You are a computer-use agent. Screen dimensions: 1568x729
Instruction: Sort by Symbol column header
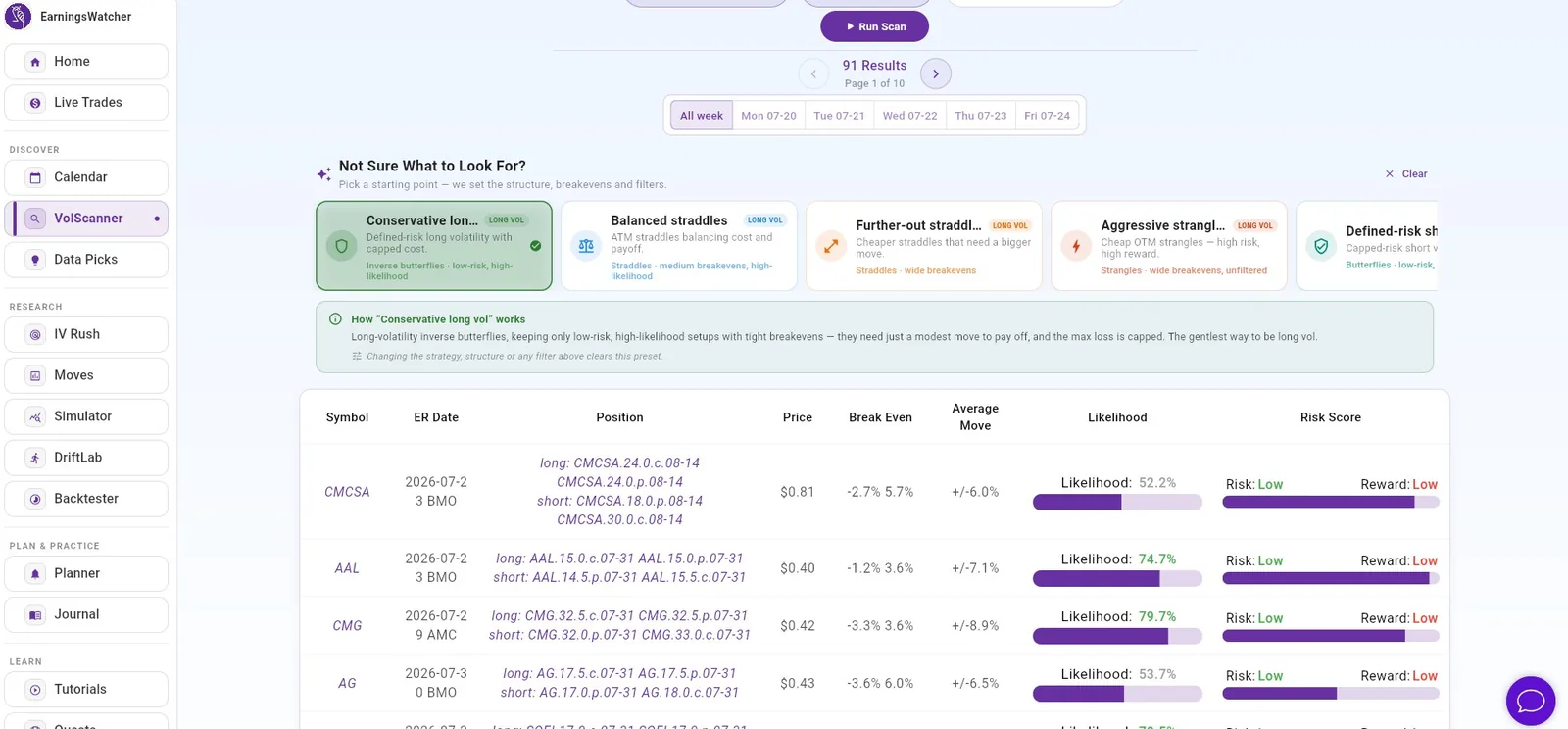click(x=347, y=417)
